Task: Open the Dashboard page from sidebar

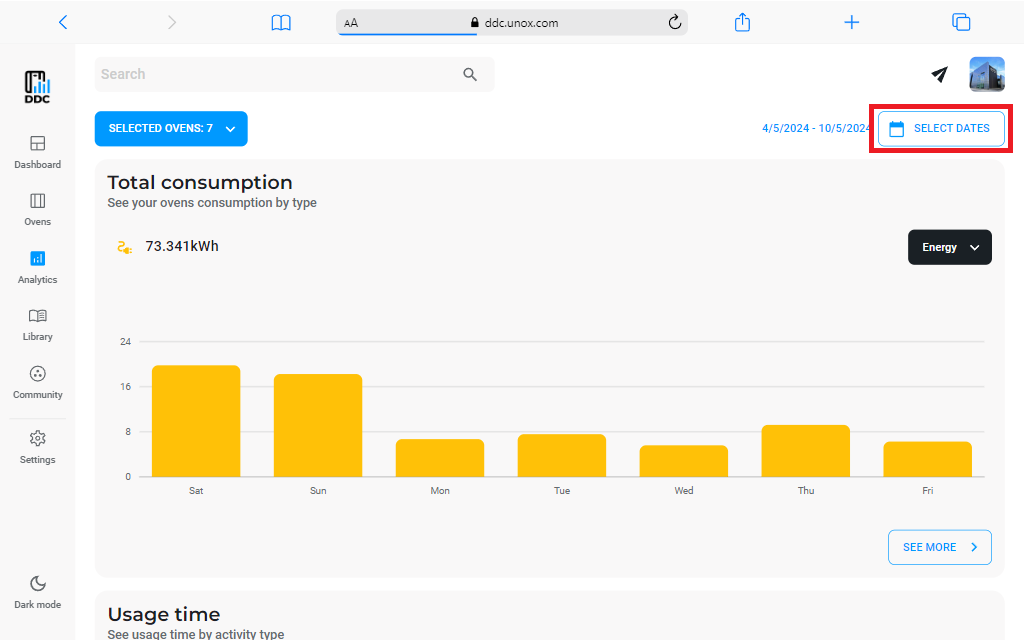Action: tap(37, 151)
